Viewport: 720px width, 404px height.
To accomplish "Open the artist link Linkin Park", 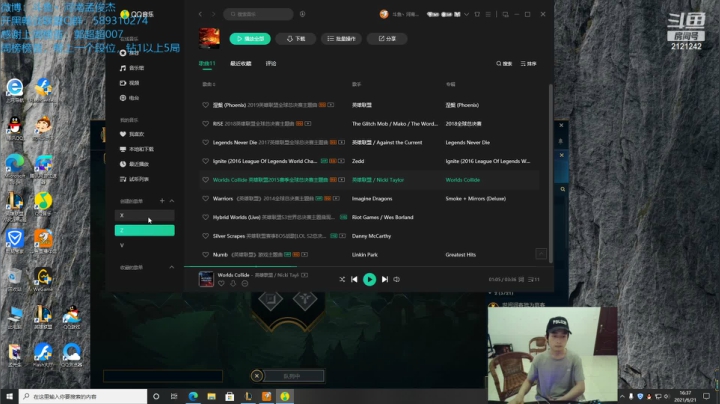I will tap(365, 255).
